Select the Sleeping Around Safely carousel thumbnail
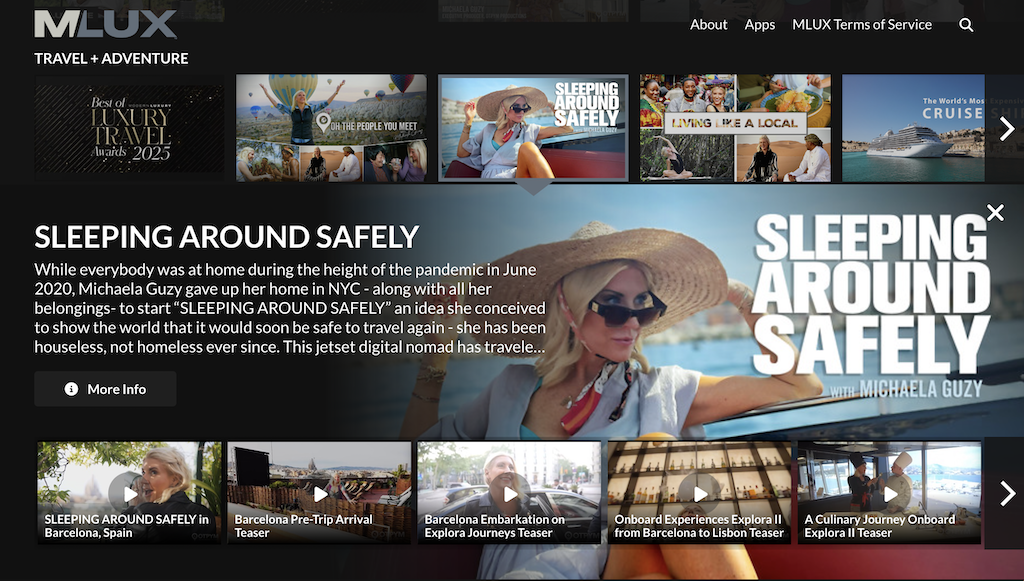Screen dimensions: 1024x581 click(x=533, y=128)
